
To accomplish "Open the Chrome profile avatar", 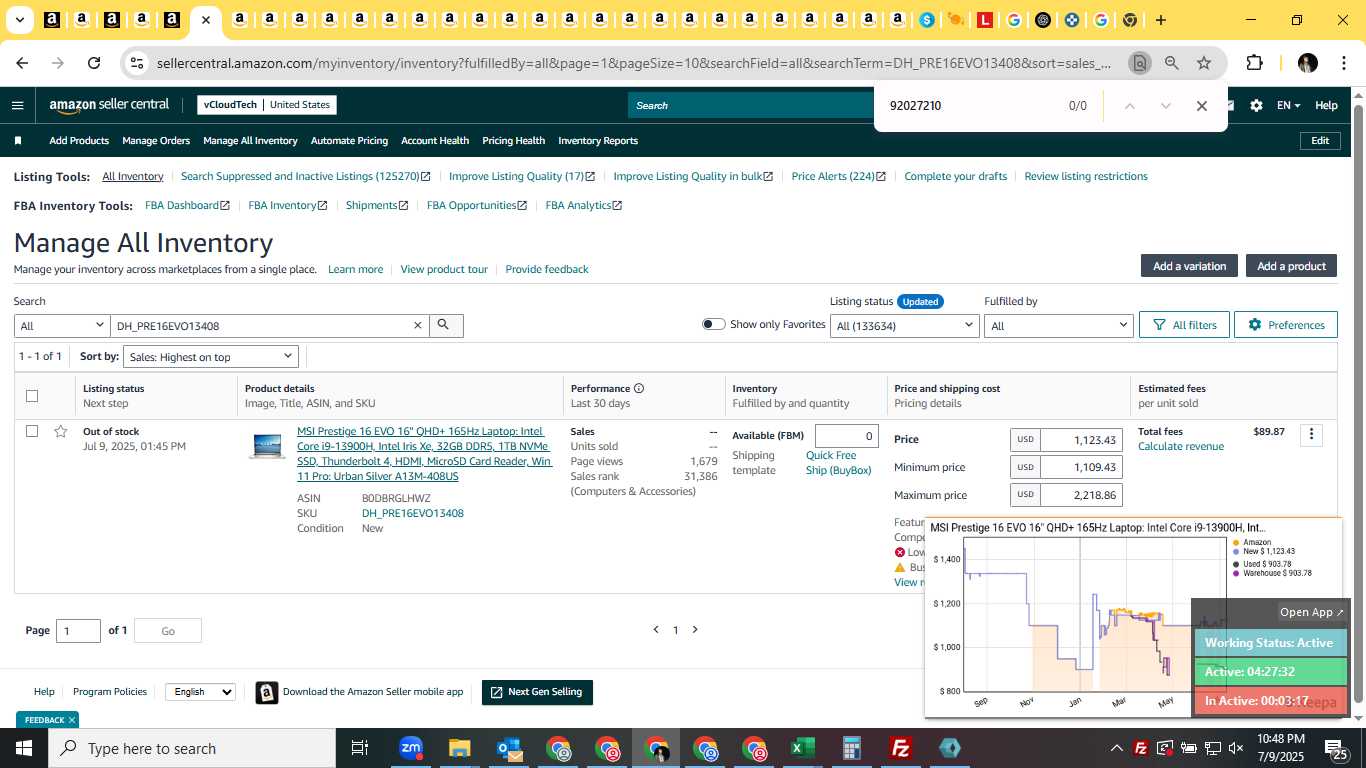I will point(1307,63).
